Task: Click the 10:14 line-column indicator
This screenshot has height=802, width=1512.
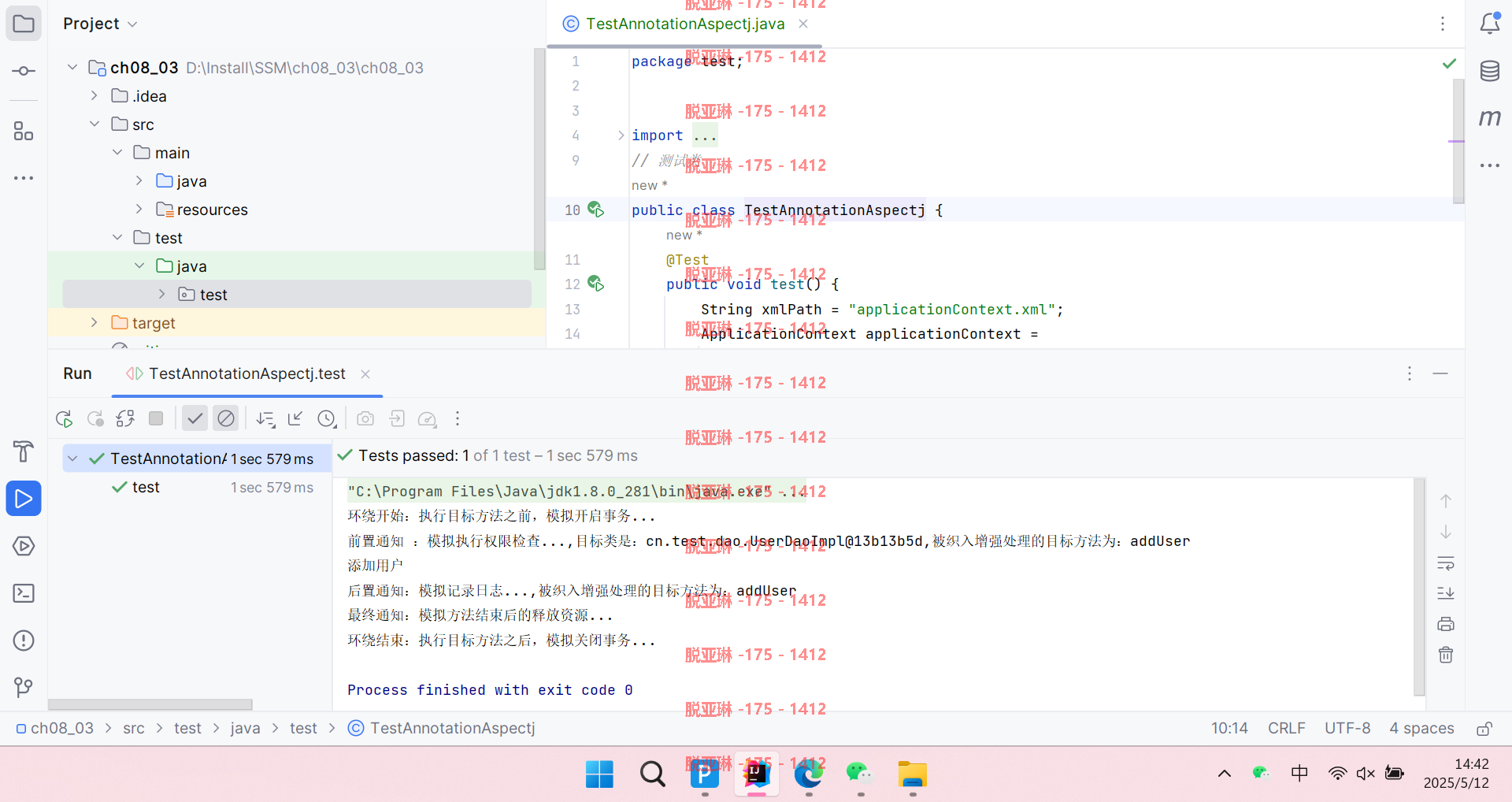Action: coord(1229,729)
